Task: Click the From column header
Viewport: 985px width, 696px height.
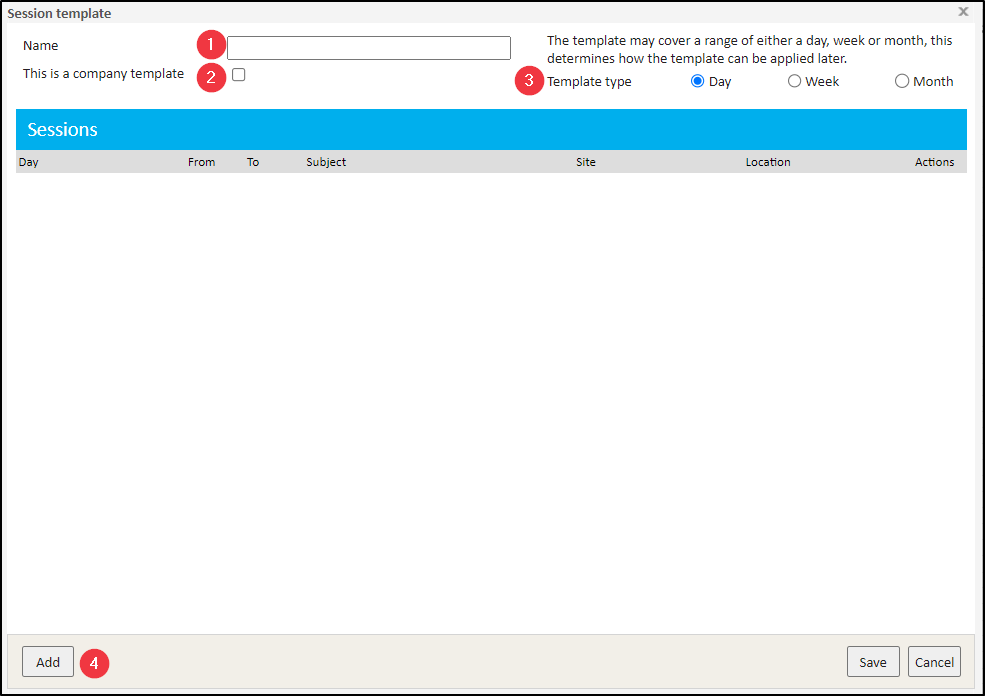Action: (201, 162)
